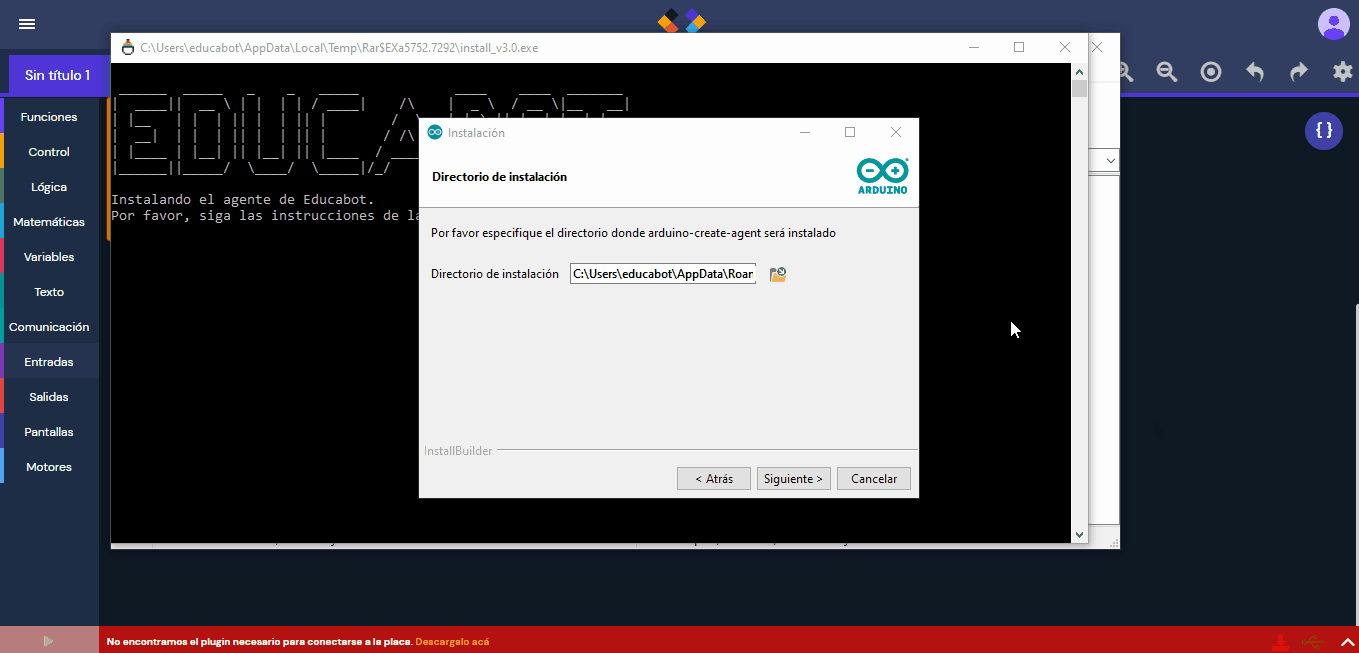
Task: Undo the last block action
Action: click(x=1255, y=72)
